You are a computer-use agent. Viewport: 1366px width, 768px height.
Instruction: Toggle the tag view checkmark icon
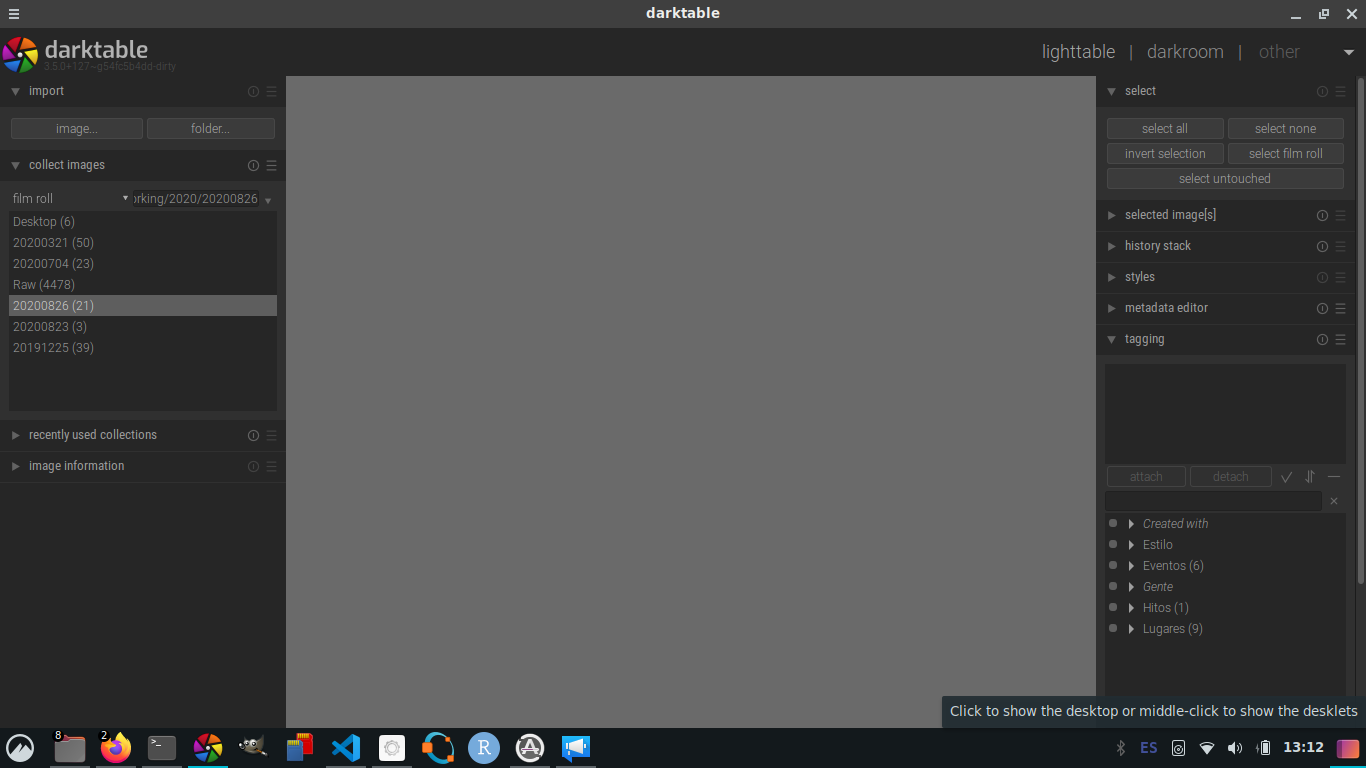point(1286,477)
